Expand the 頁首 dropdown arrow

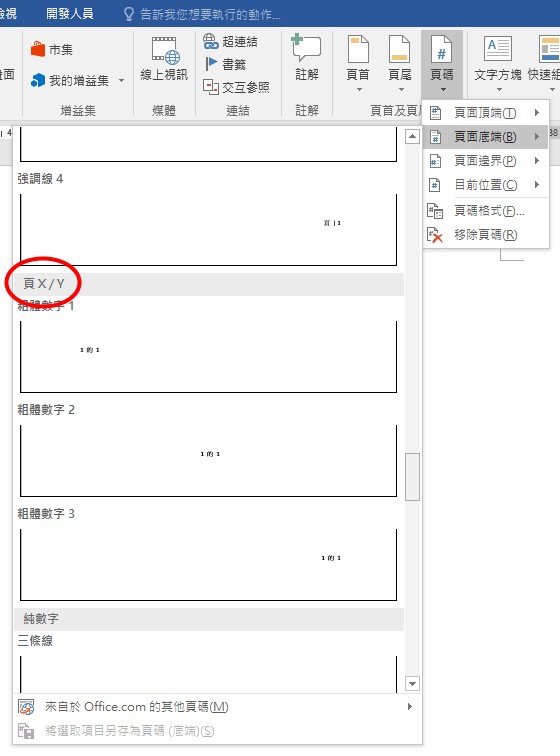[358, 90]
